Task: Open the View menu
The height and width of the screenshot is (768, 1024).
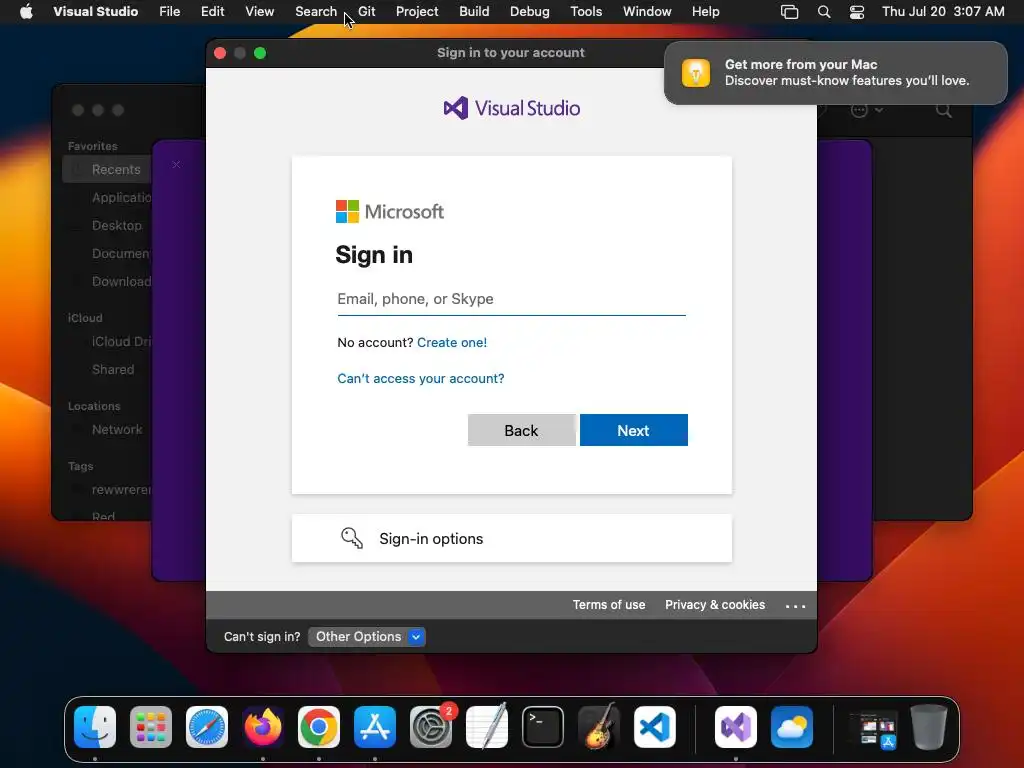Action: point(259,12)
